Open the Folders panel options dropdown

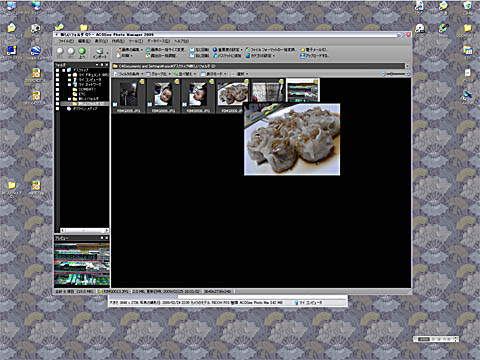[97, 65]
